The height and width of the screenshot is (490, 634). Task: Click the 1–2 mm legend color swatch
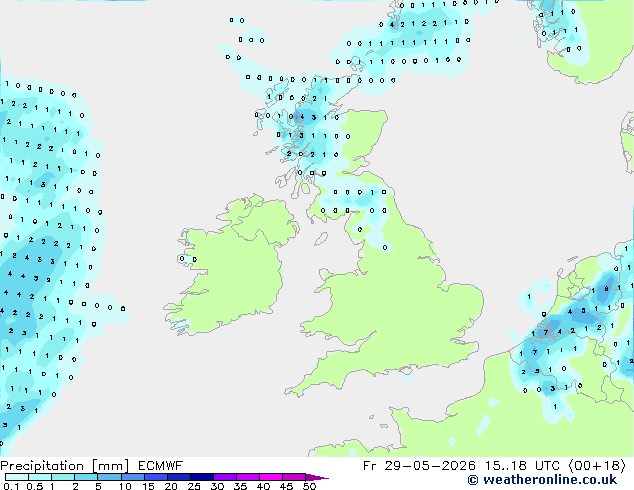pos(63,477)
